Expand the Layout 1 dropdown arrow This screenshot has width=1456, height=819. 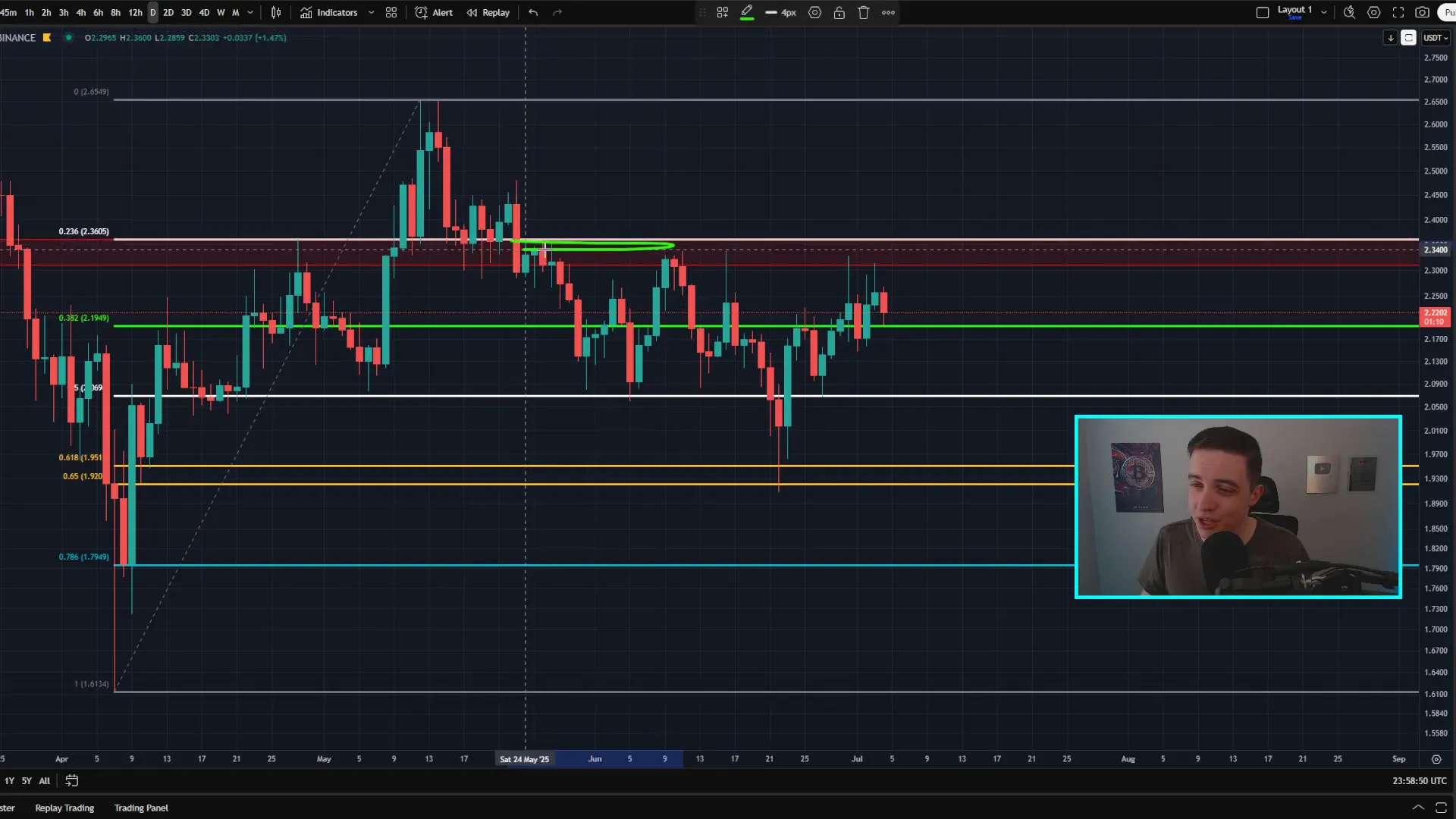[1324, 12]
